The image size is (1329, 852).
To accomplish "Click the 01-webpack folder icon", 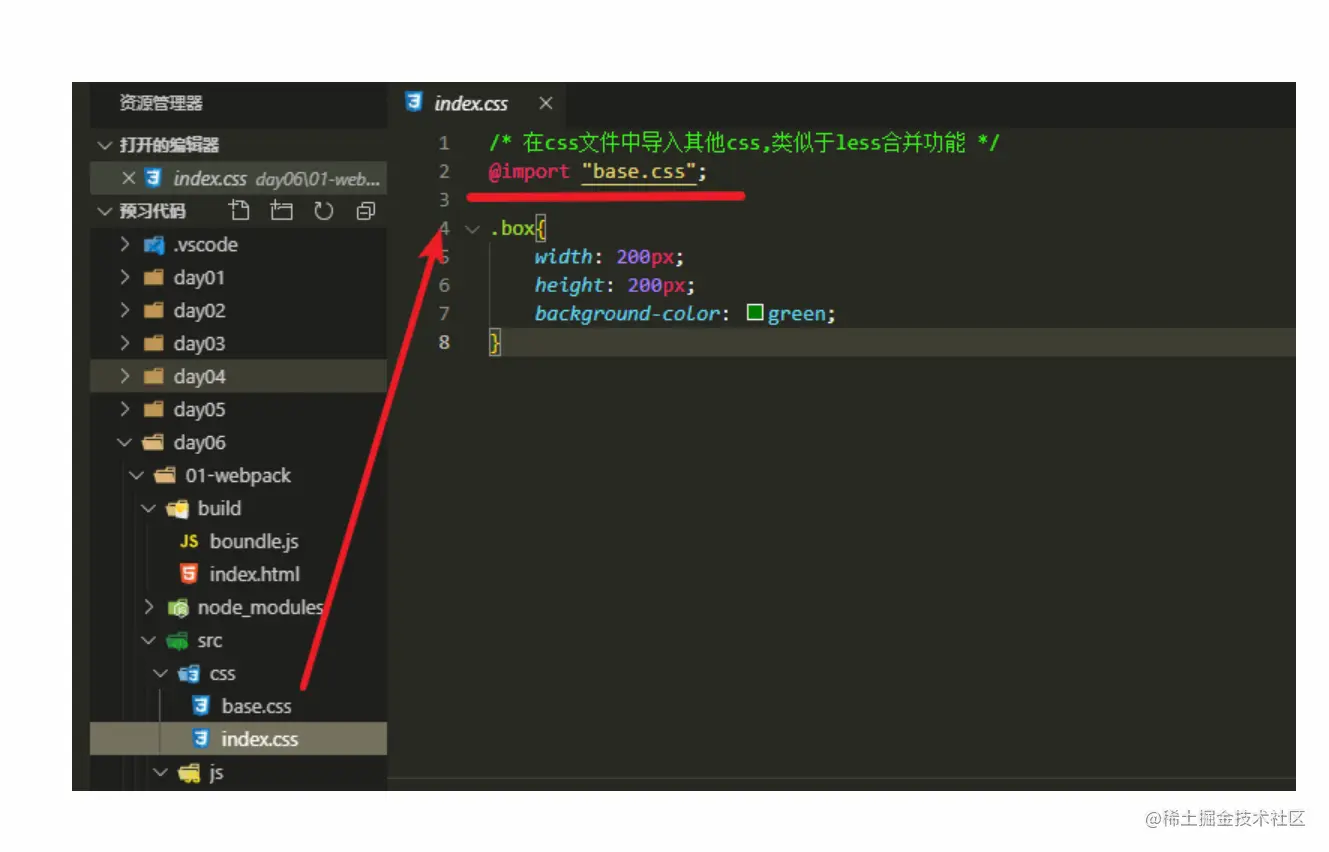I will 166,476.
